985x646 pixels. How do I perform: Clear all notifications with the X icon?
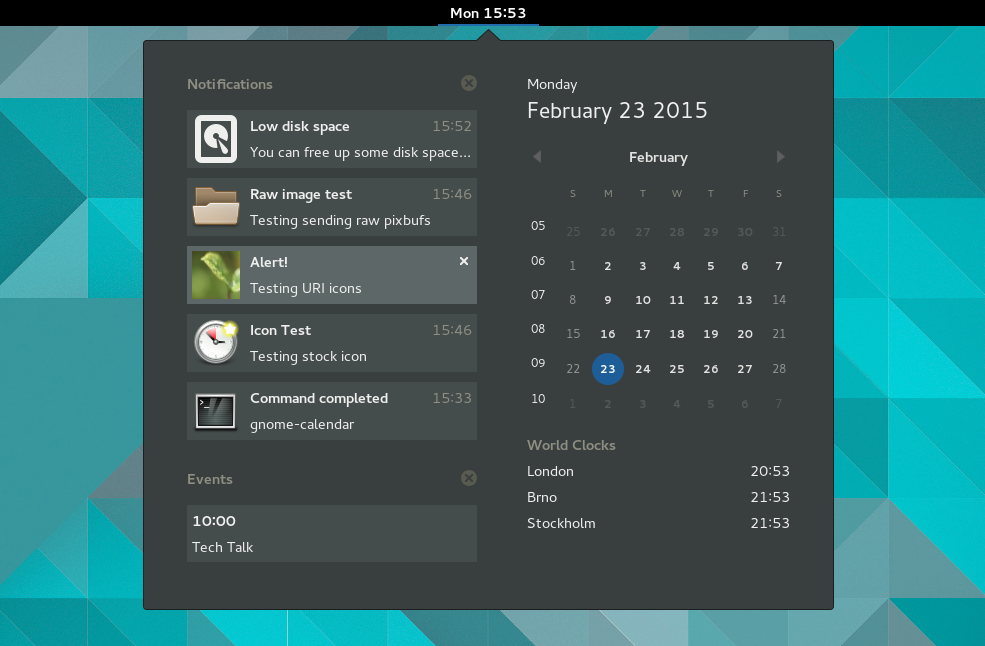tap(468, 83)
